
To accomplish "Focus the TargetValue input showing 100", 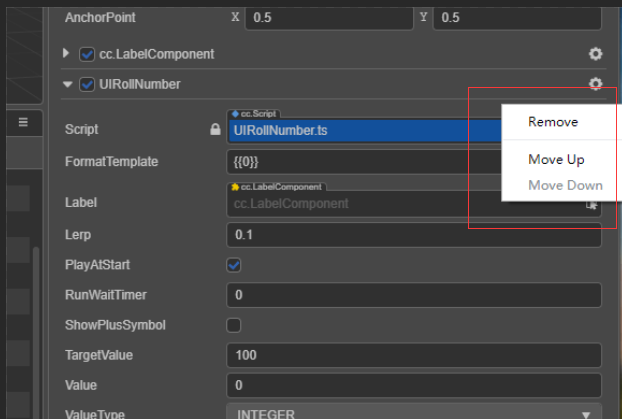I will (414, 355).
